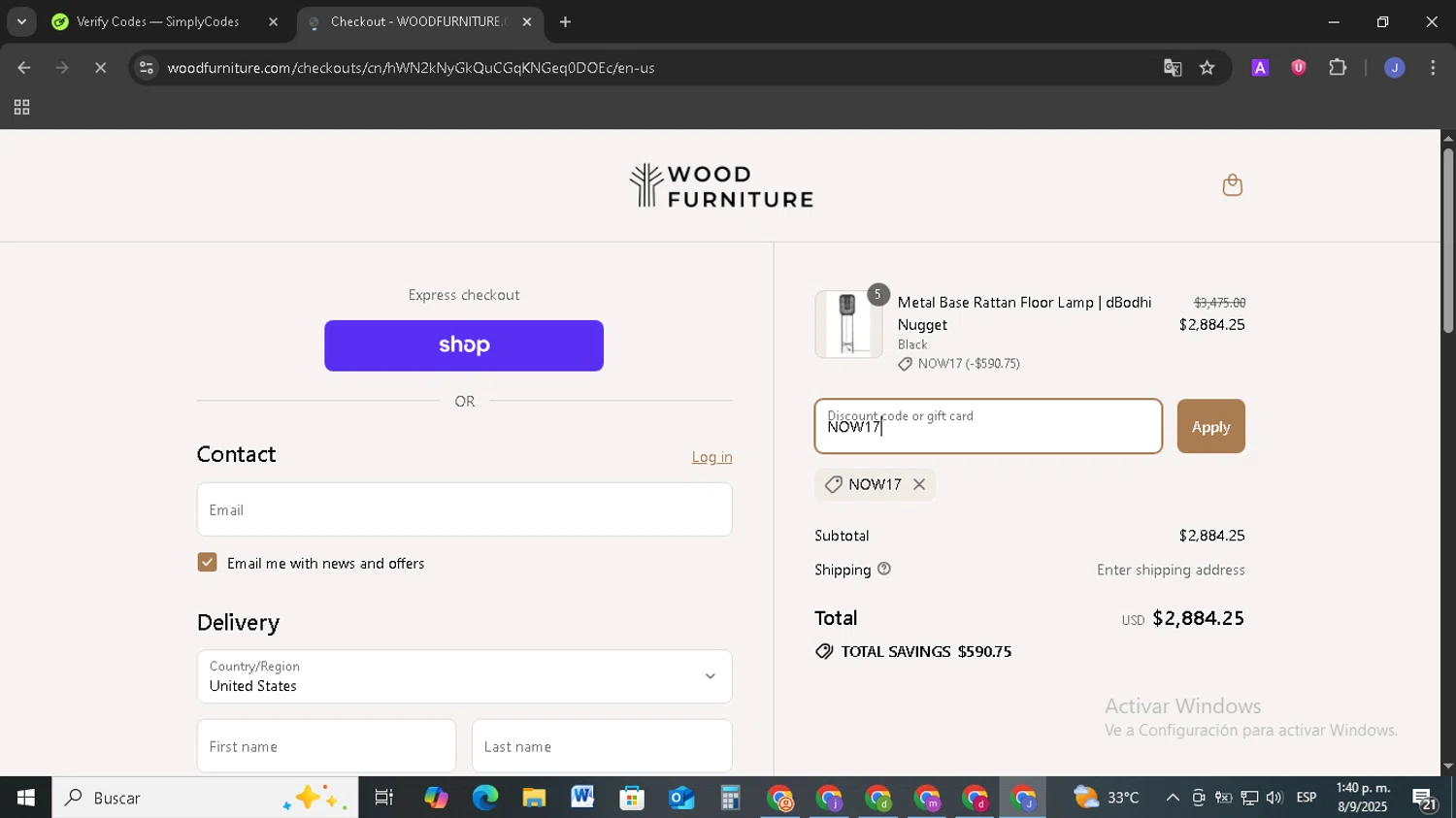Image resolution: width=1456 pixels, height=818 pixels.
Task: Open Microsoft Store from the taskbar
Action: pos(632,798)
